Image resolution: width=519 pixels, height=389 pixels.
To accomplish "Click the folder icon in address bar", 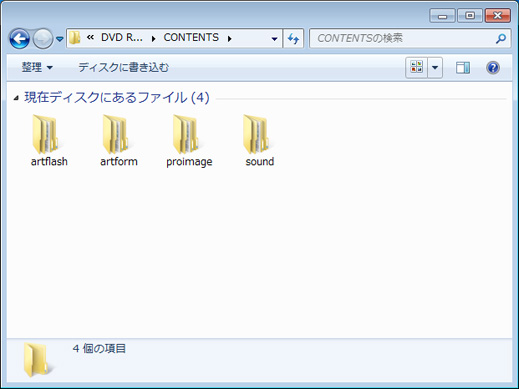I will tap(75, 38).
